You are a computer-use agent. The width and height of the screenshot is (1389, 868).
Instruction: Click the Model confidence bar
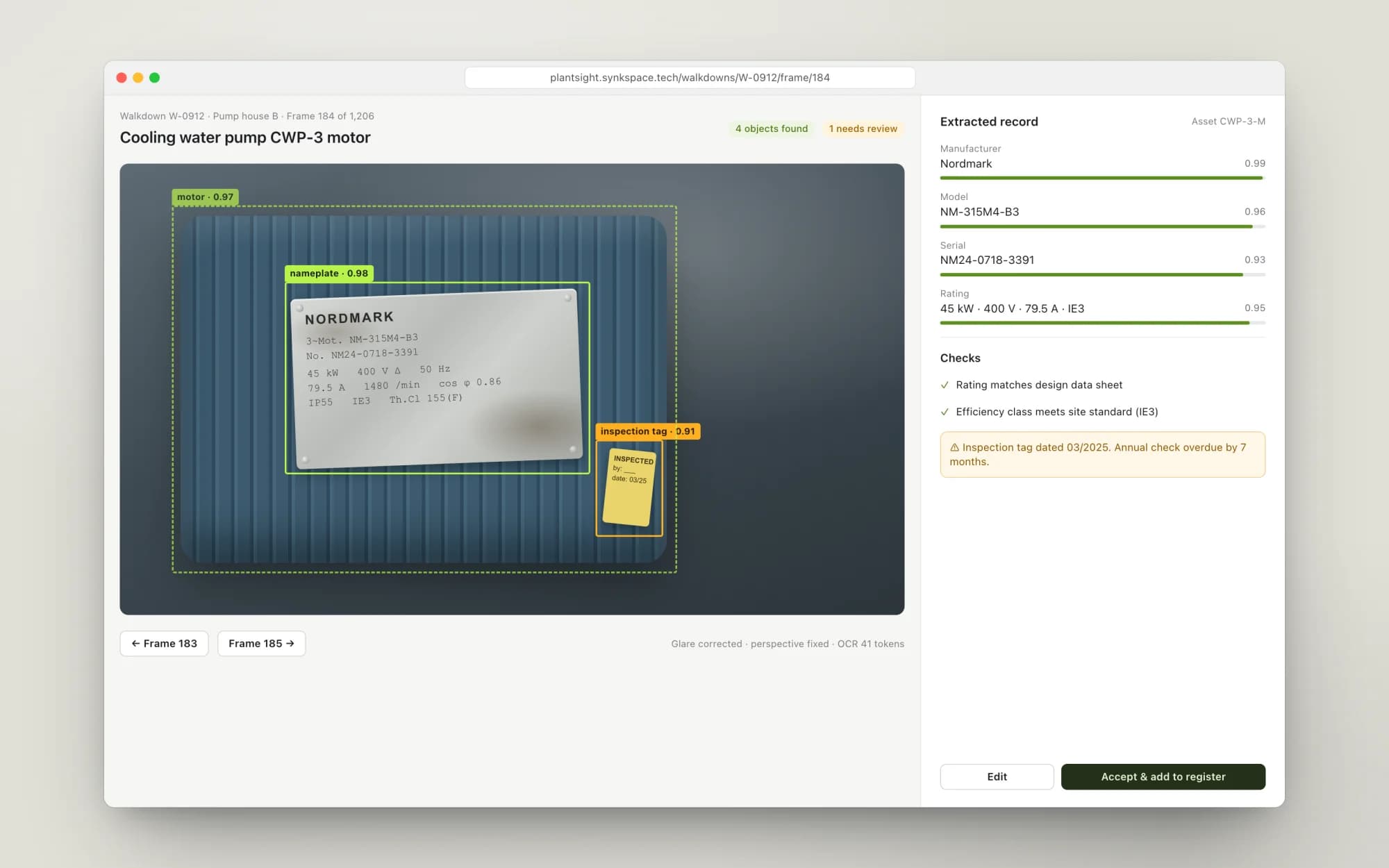coord(1103,226)
